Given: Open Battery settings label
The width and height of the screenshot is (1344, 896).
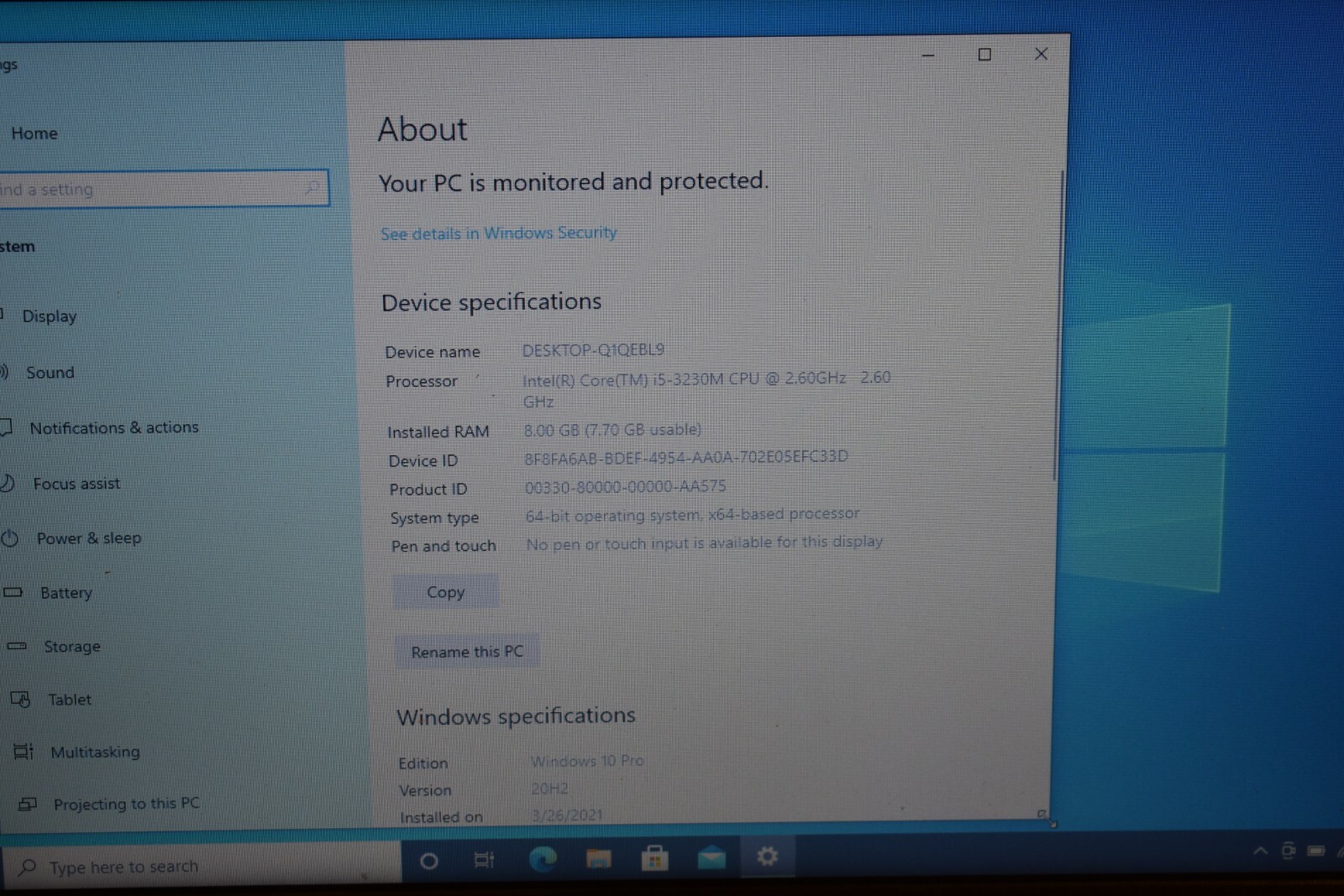Looking at the screenshot, I should tap(66, 593).
